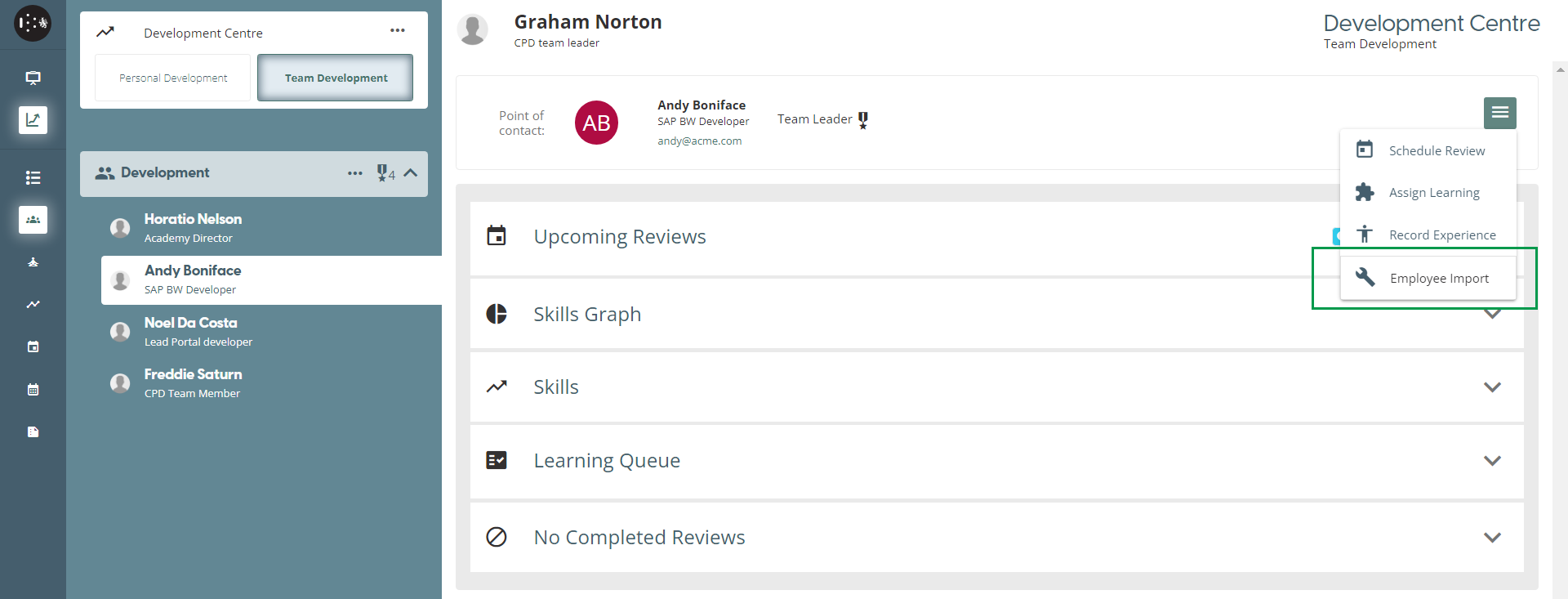
Task: Select Employee Import menu option
Action: coord(1438,278)
